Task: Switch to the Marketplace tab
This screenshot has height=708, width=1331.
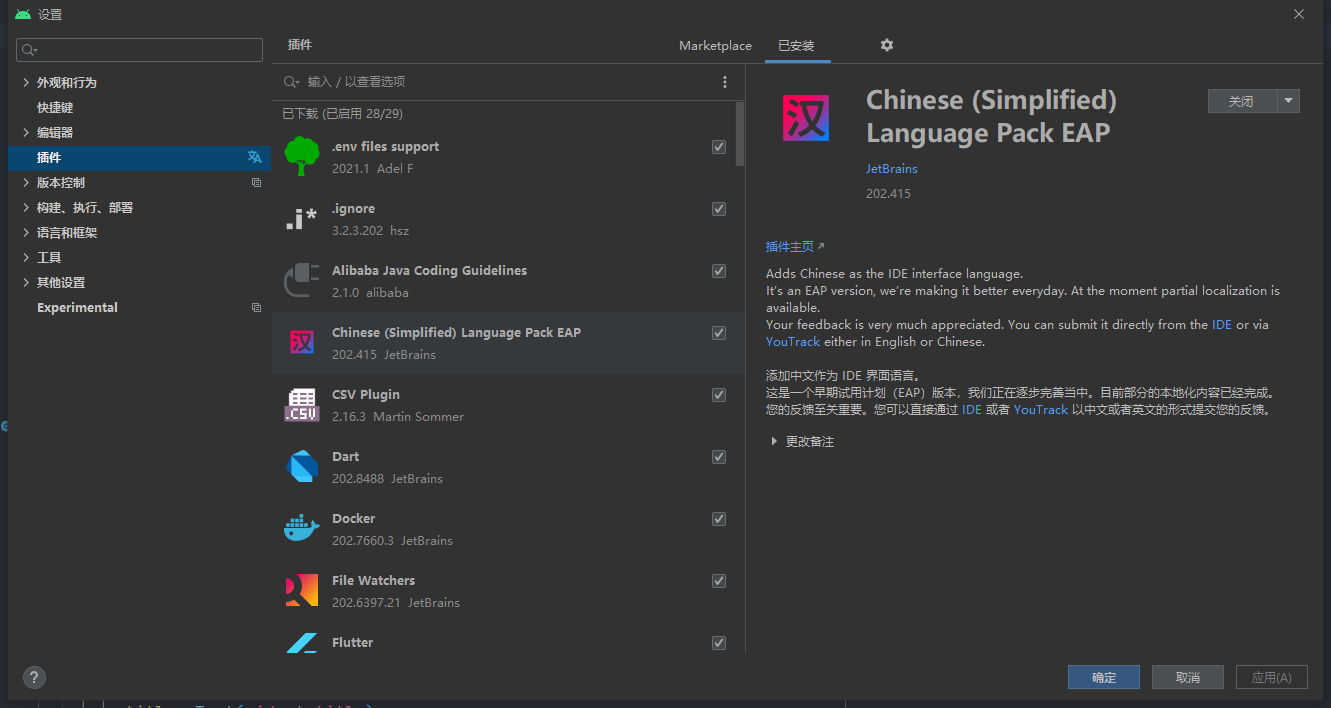Action: 715,46
